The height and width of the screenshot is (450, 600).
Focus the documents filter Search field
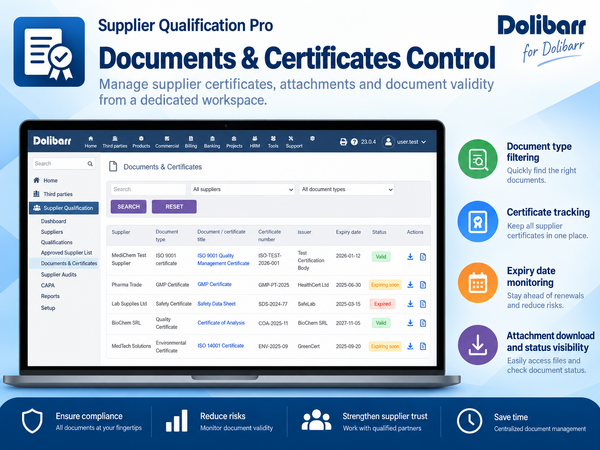click(148, 189)
